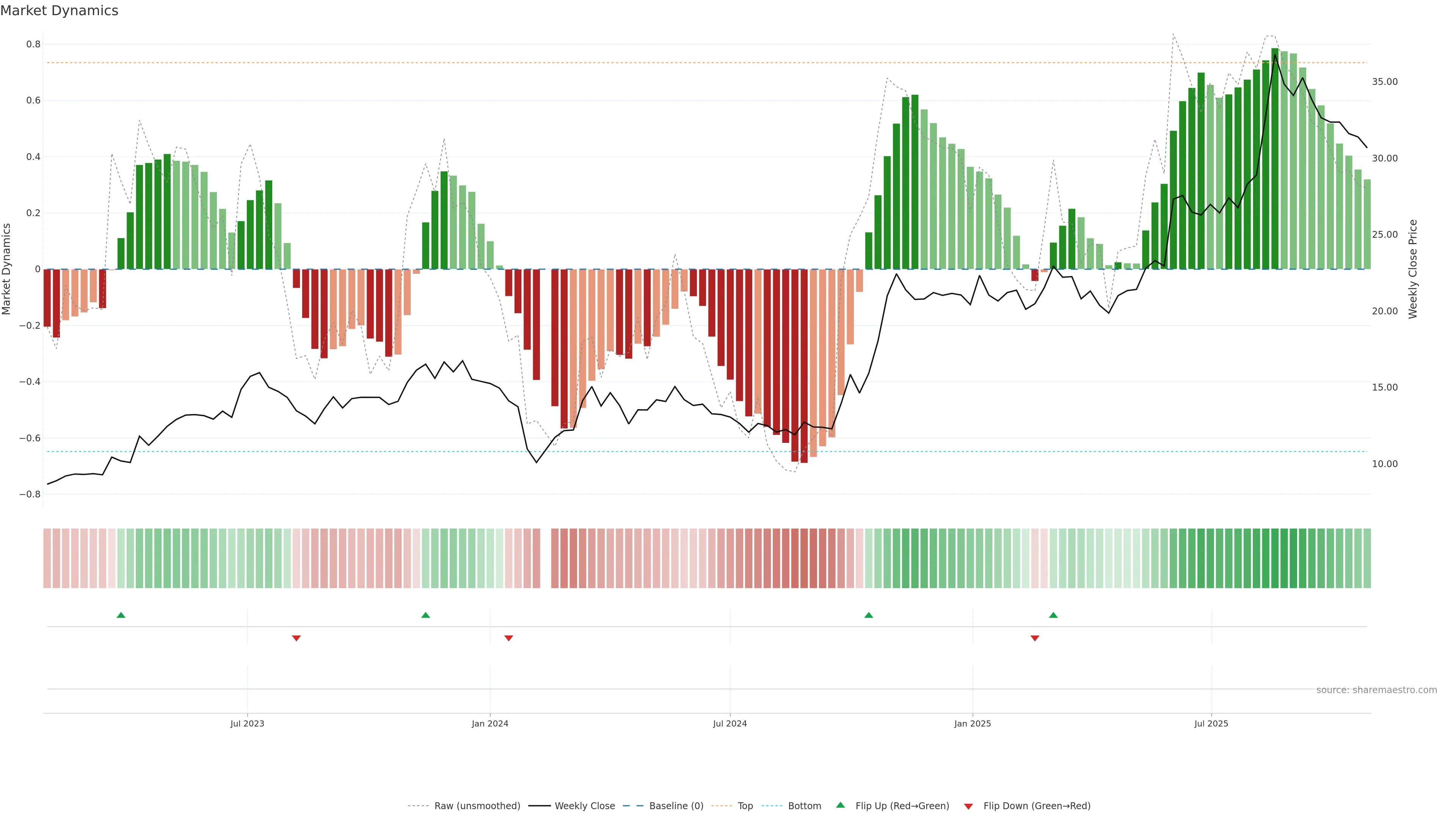The image size is (1456, 819).
Task: Click the red flip-down marker in 2025
Action: (1035, 638)
